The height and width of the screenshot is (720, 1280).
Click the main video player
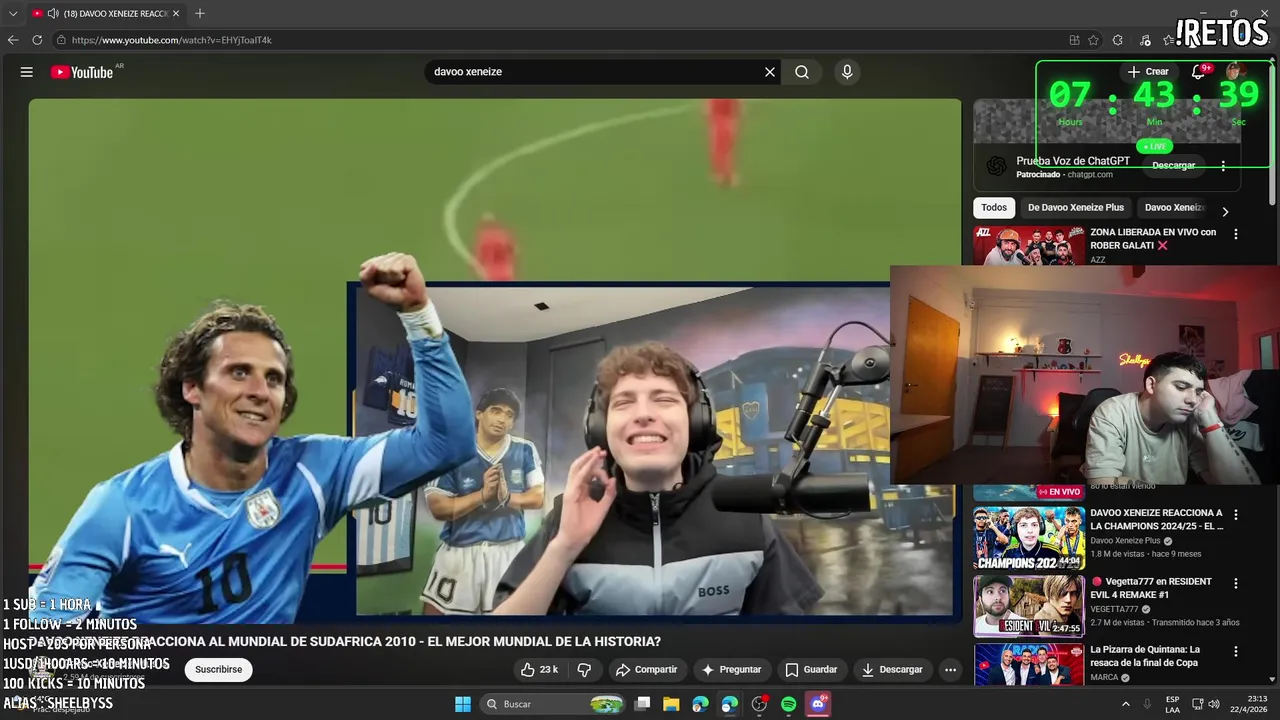[x=494, y=360]
